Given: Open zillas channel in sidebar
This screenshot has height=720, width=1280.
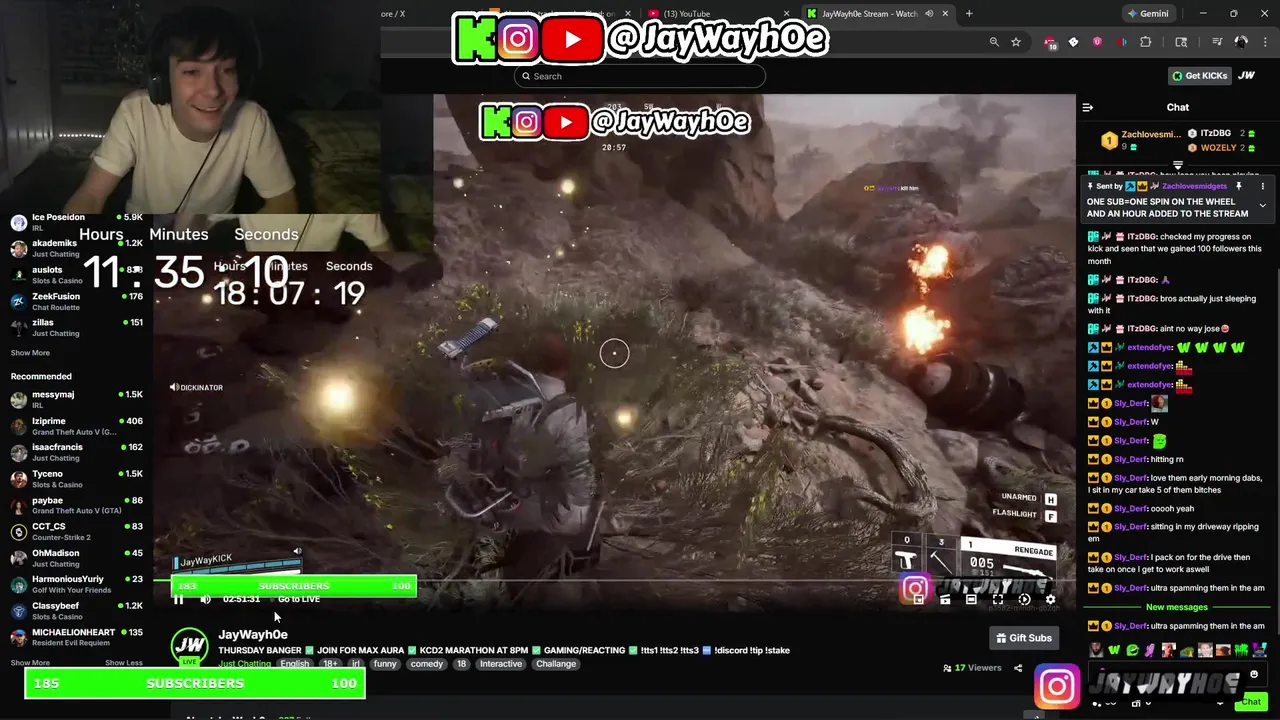Looking at the screenshot, I should 77,328.
